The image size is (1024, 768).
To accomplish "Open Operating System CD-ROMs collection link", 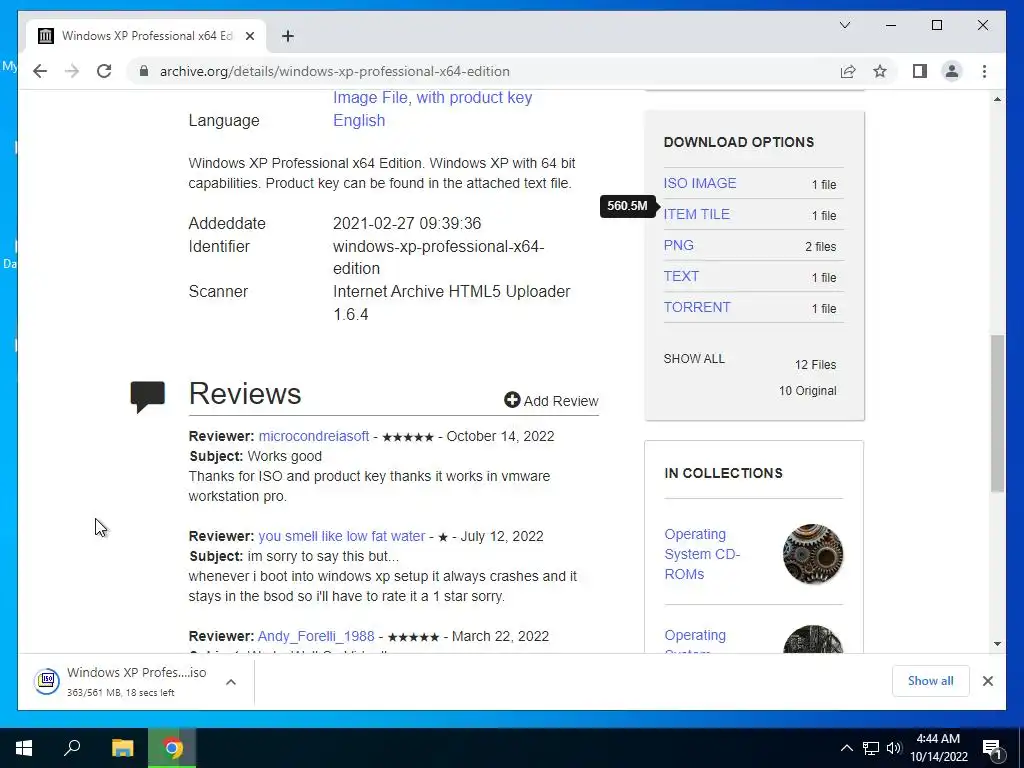I will [x=702, y=554].
